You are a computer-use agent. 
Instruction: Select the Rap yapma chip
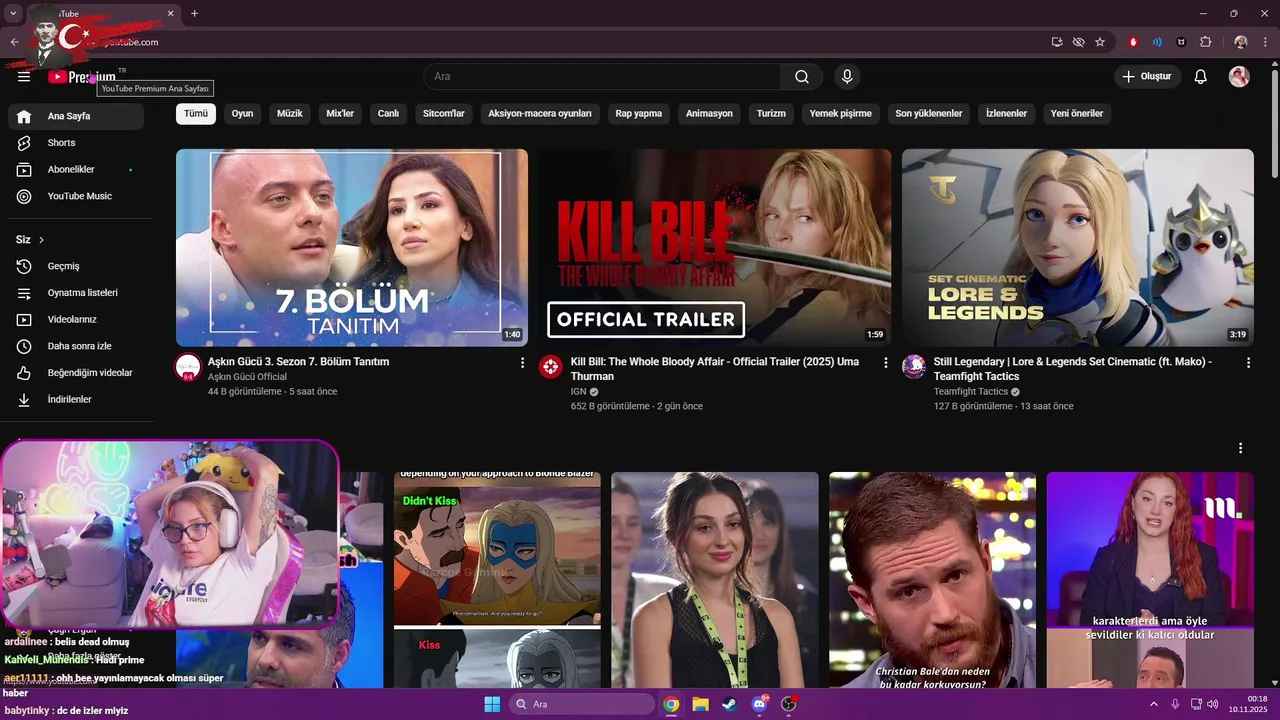pos(639,113)
